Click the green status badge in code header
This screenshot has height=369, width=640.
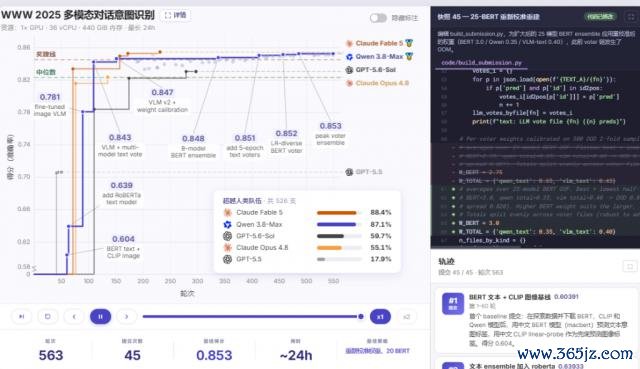(600, 17)
